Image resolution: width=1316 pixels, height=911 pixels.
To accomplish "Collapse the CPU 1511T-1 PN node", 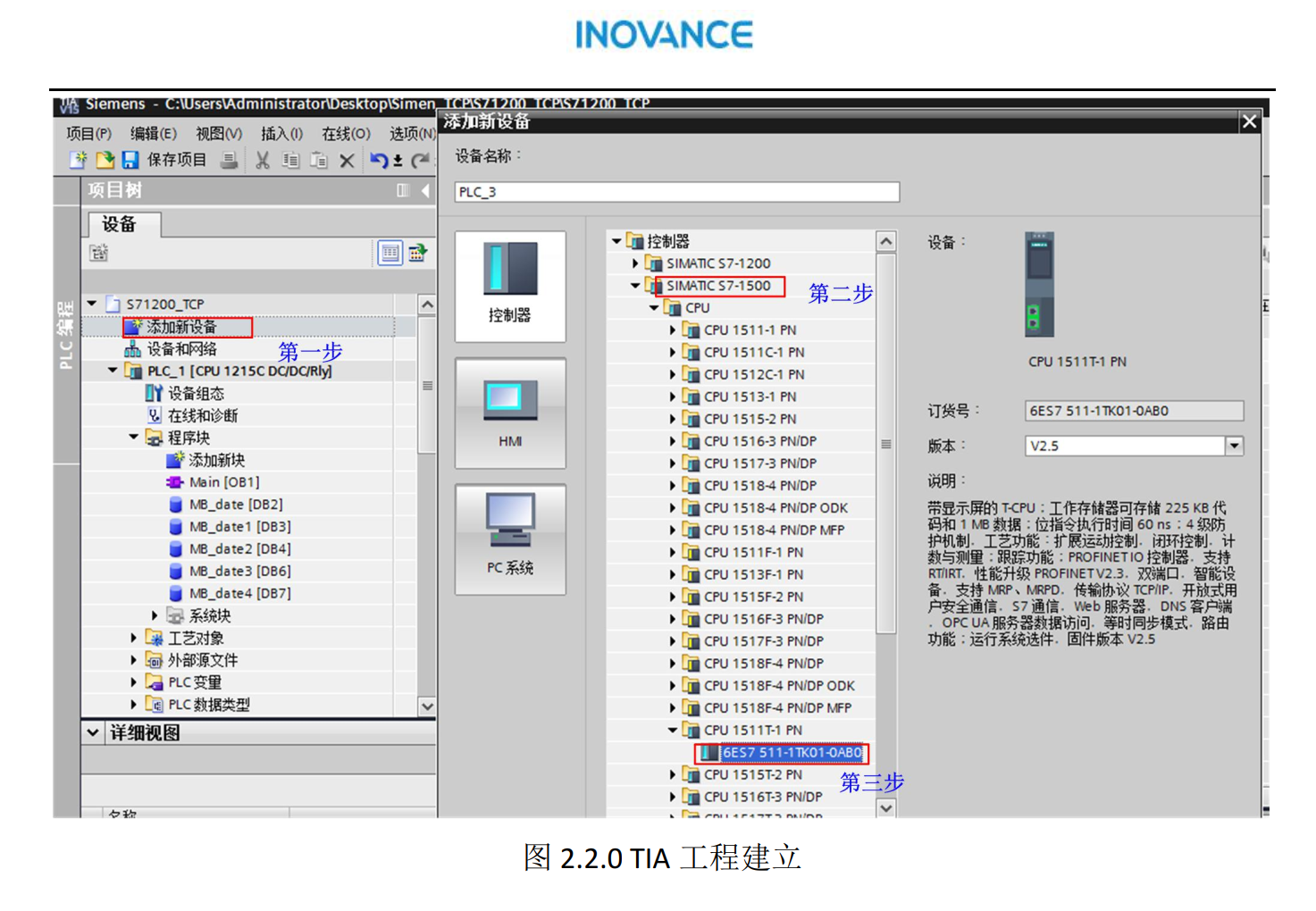I will click(673, 730).
